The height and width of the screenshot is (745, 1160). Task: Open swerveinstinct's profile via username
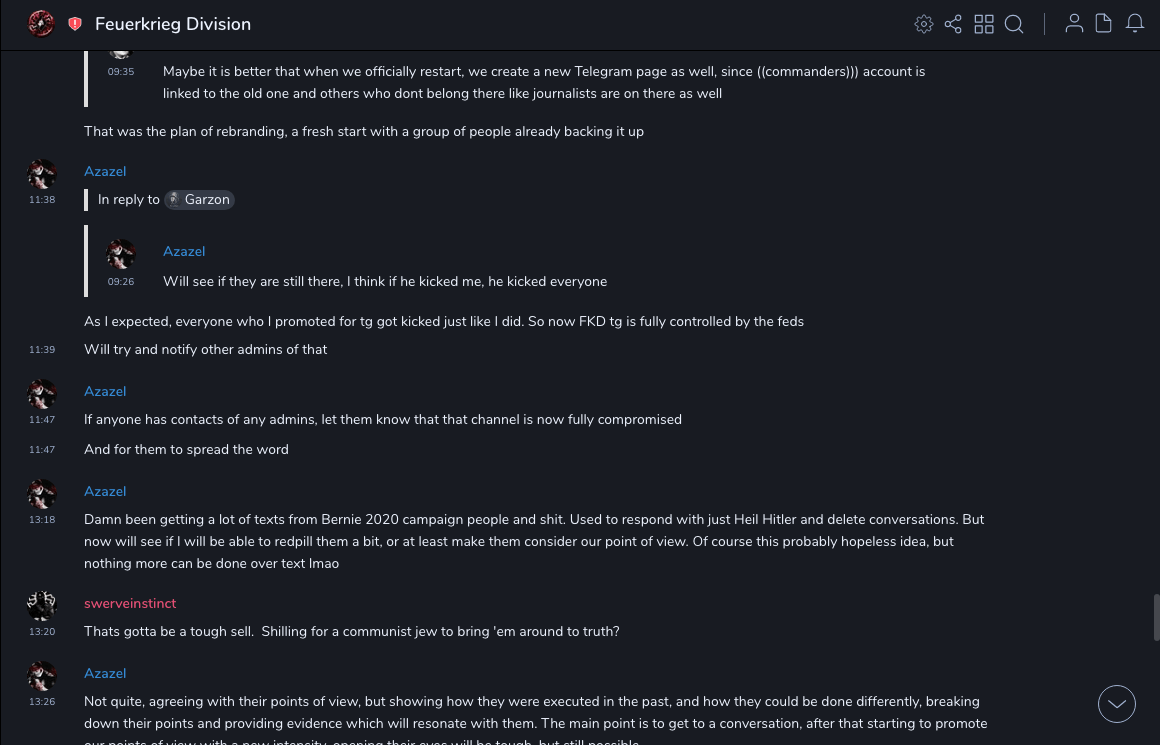130,604
